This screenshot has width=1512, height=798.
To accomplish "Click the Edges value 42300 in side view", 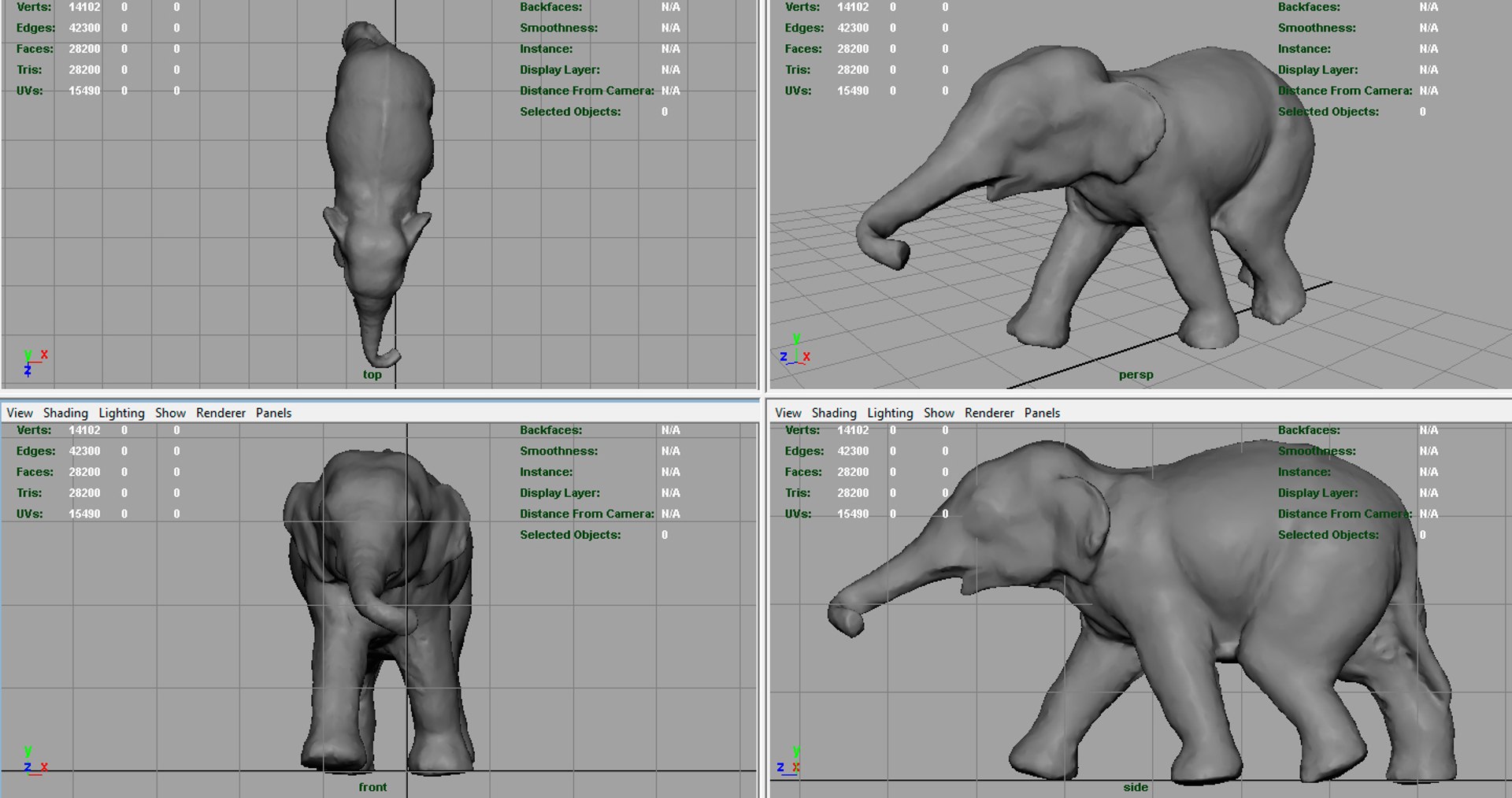I will click(853, 451).
